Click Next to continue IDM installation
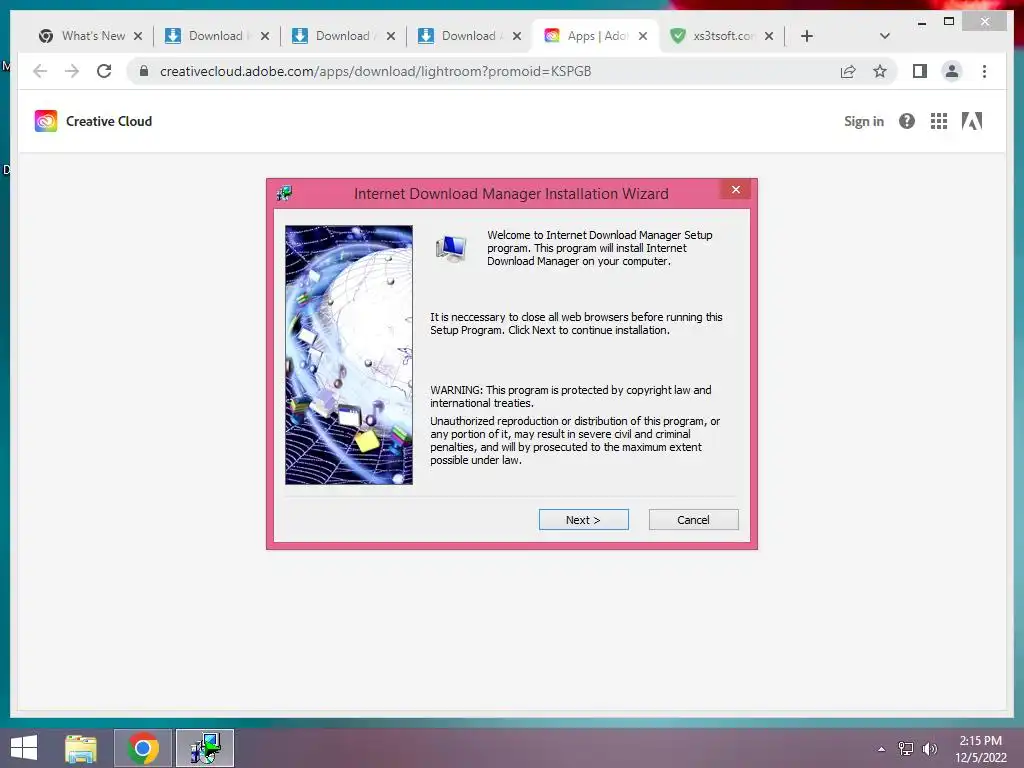The image size is (1024, 768). pos(583,520)
